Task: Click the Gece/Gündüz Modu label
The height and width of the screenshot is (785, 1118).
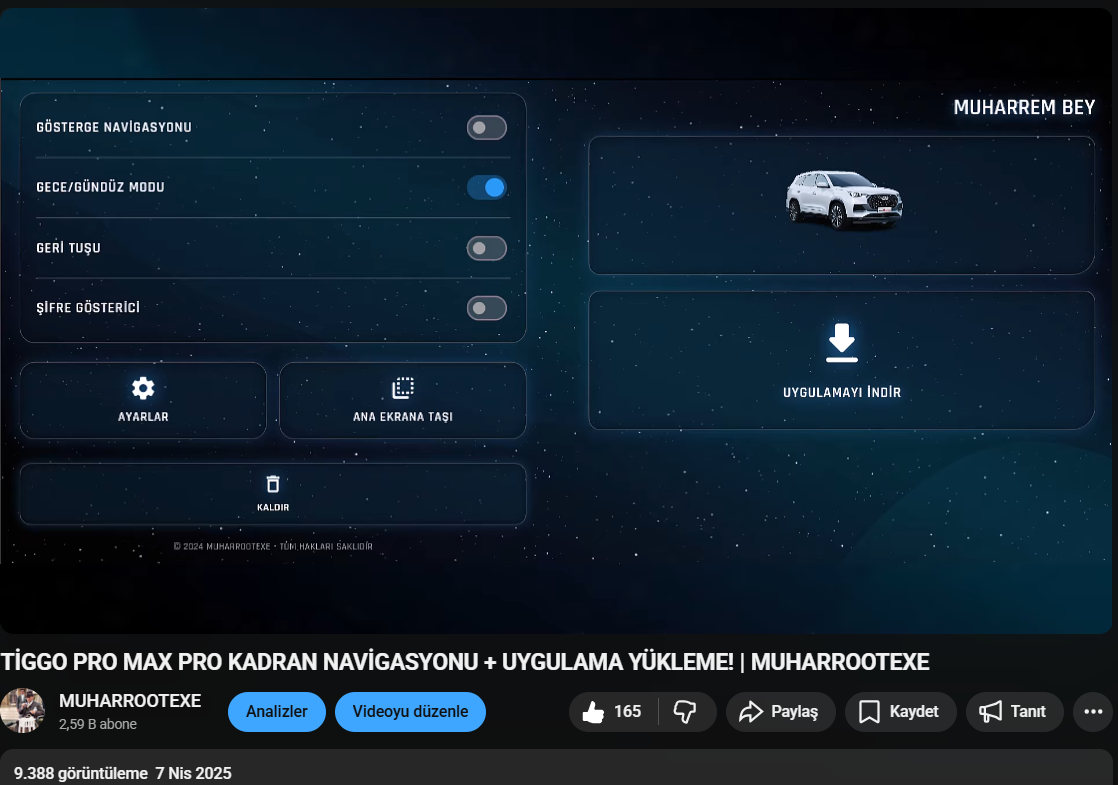Action: (101, 188)
